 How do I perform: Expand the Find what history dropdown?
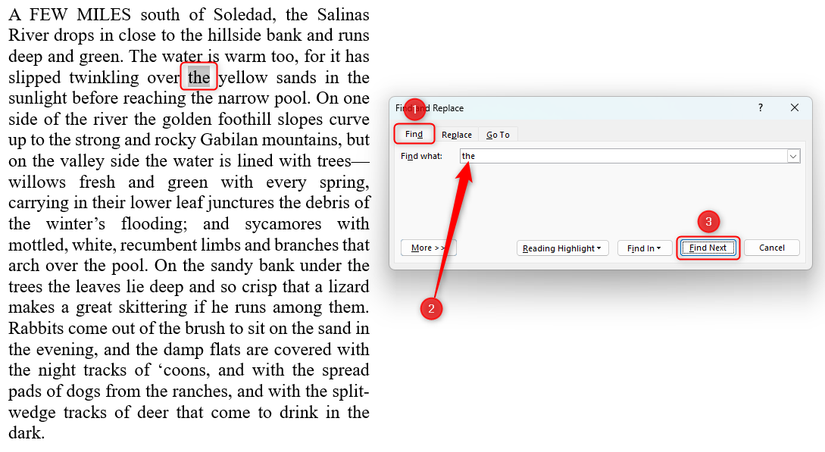pos(793,156)
